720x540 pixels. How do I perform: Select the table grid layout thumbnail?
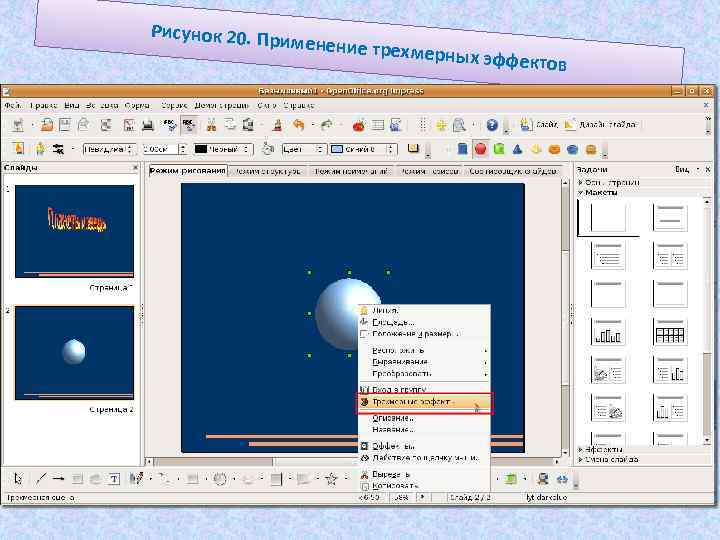pos(670,332)
